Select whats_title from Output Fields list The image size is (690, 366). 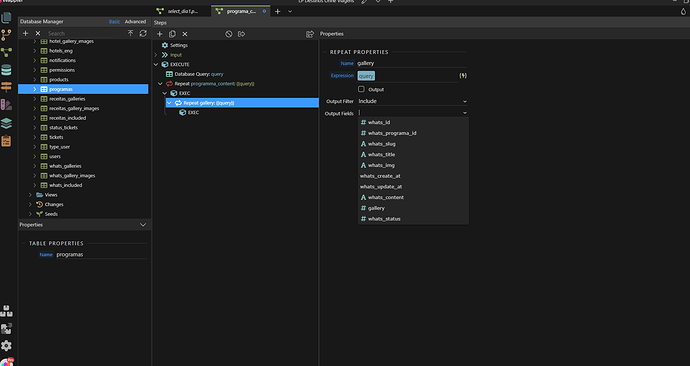(x=382, y=154)
